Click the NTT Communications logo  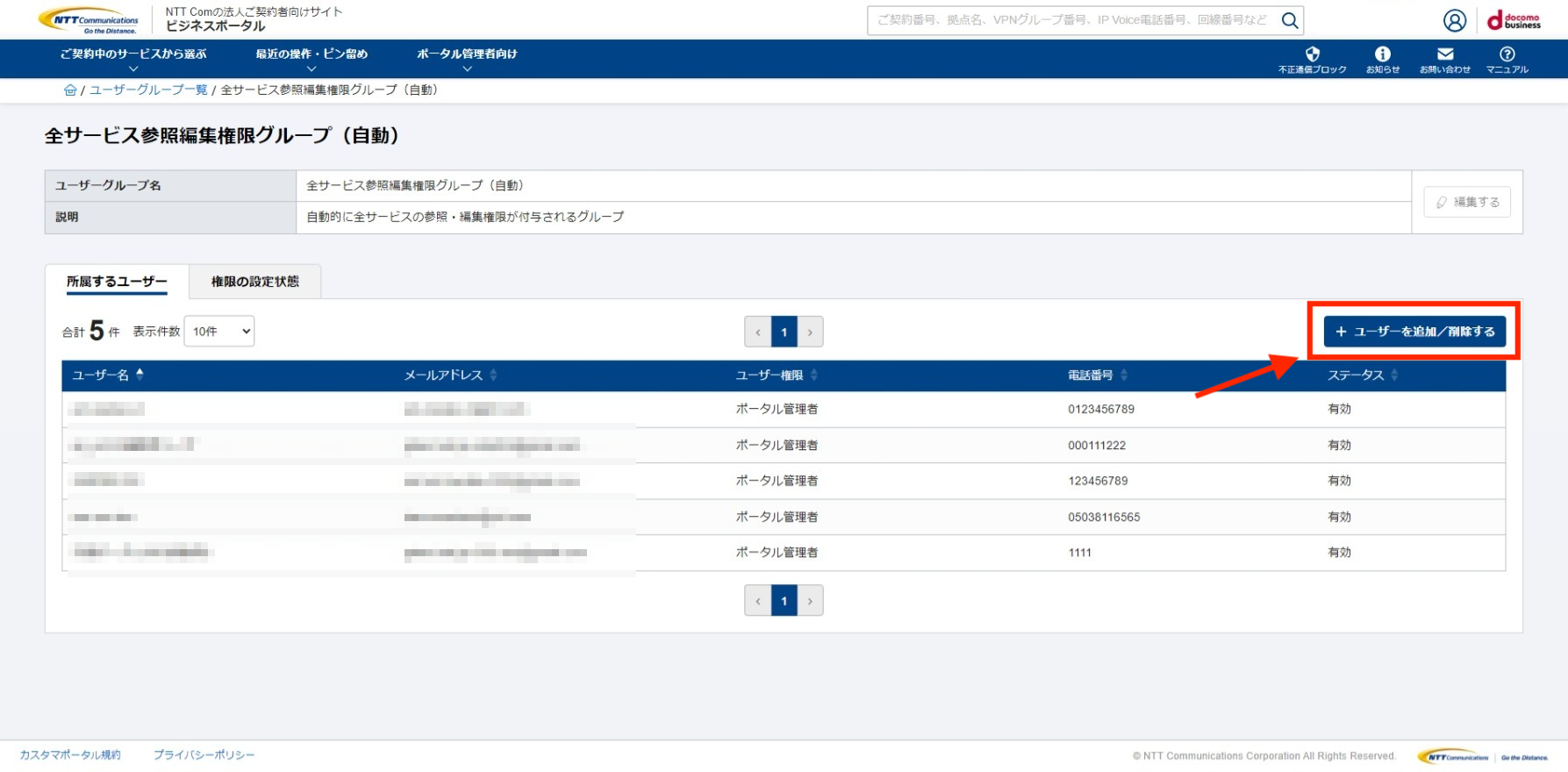89,20
